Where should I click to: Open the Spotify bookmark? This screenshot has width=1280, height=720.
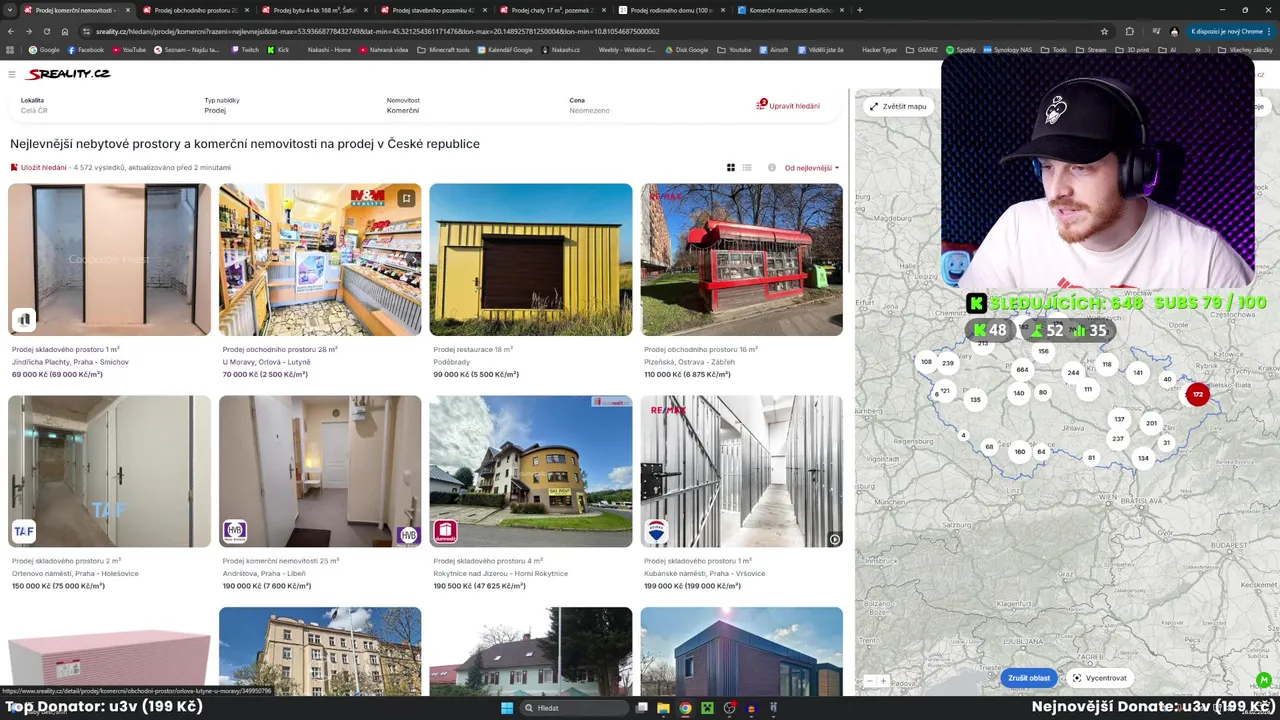click(961, 49)
